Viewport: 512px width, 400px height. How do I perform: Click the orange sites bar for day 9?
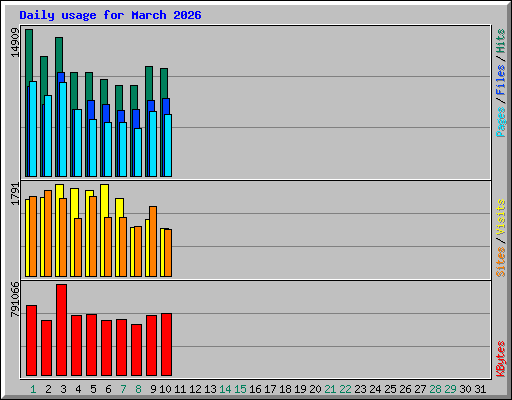tap(153, 241)
